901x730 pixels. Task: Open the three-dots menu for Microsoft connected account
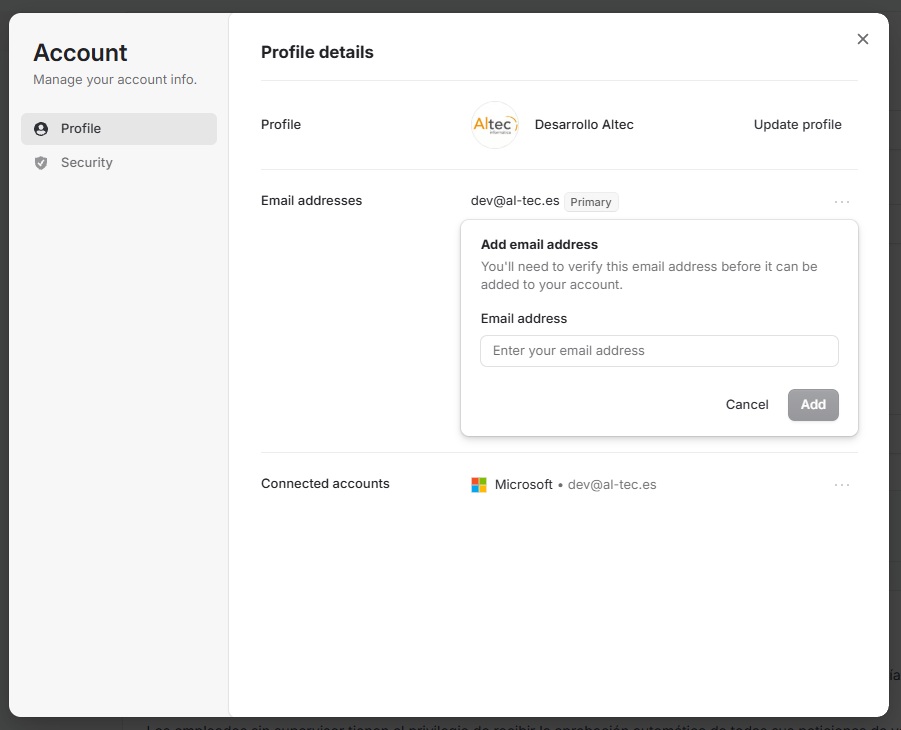click(842, 485)
